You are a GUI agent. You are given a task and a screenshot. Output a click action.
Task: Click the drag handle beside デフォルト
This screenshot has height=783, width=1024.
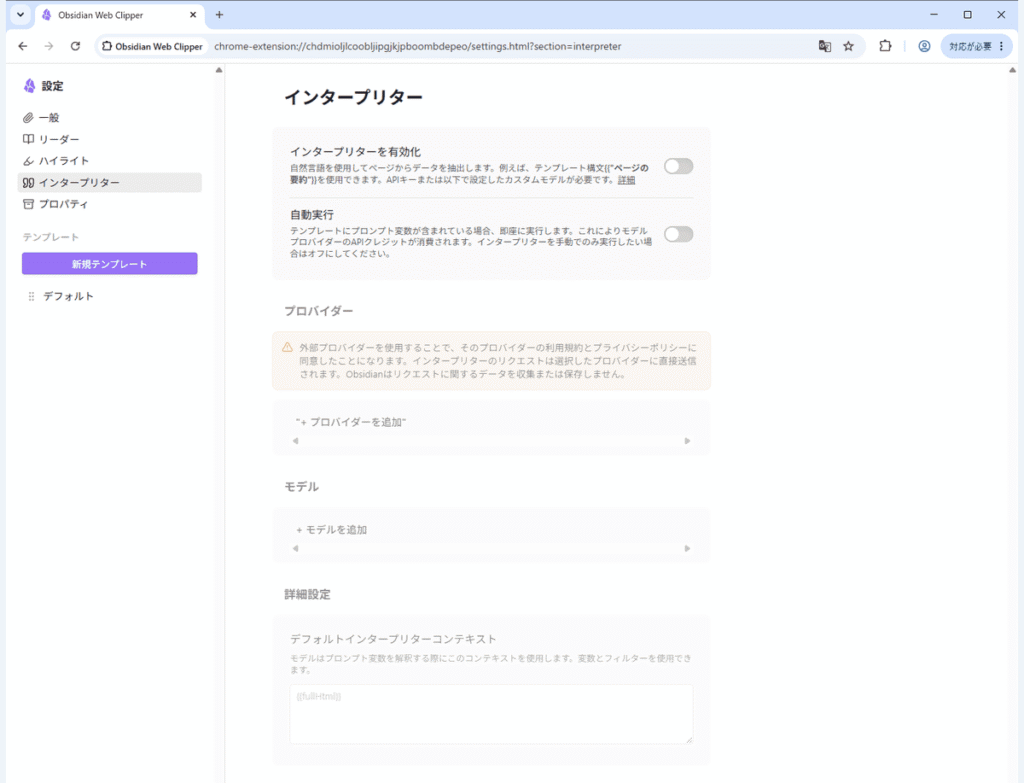coord(31,296)
